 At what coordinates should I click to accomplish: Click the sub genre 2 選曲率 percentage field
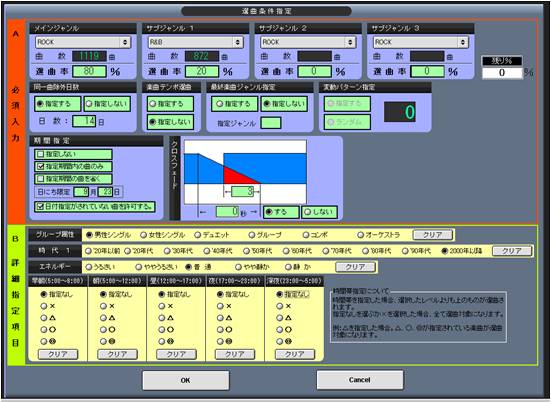click(x=314, y=71)
